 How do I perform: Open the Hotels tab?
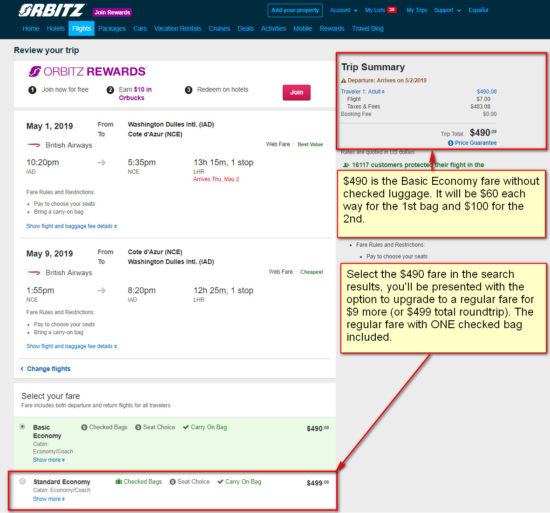(x=56, y=28)
